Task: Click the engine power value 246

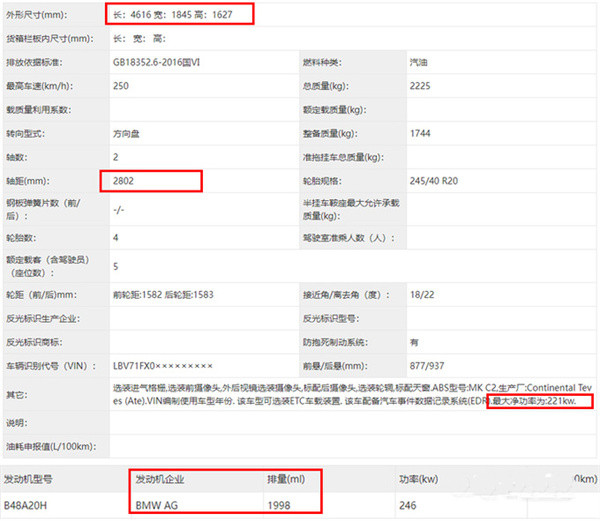Action: coord(407,505)
